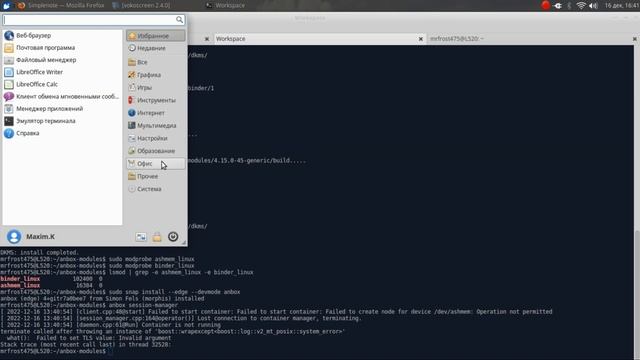Open the Настройки category
This screenshot has height=360, width=640.
coord(156,138)
